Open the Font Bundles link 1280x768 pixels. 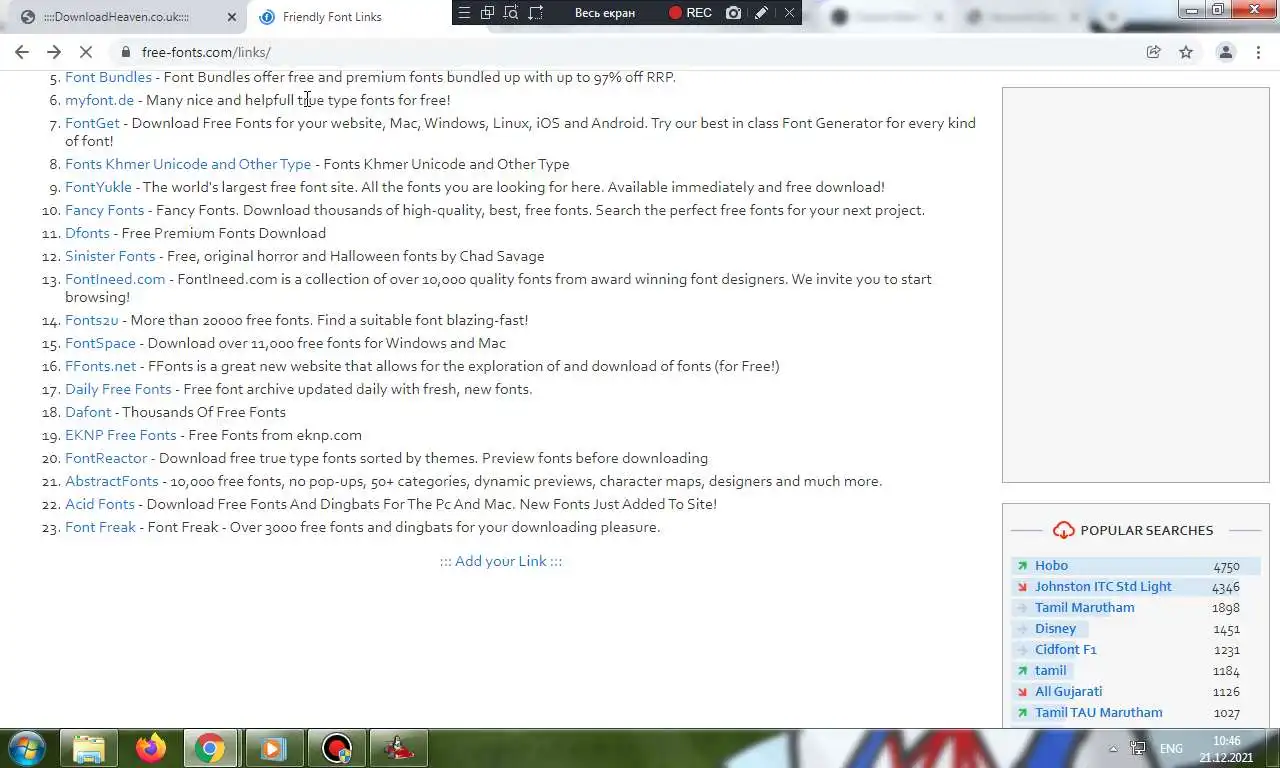[108, 77]
